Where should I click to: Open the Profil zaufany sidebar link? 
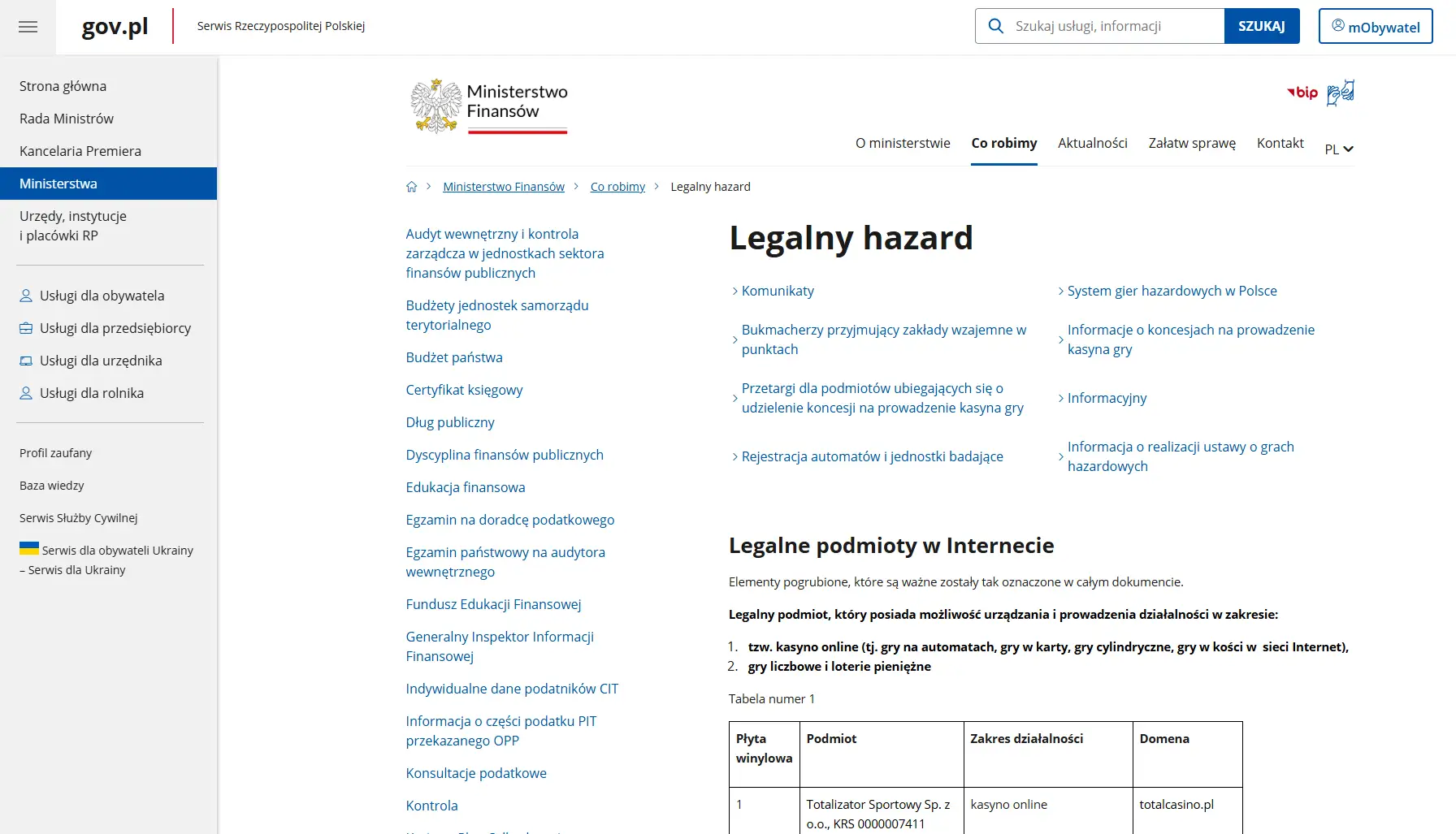[x=56, y=453]
